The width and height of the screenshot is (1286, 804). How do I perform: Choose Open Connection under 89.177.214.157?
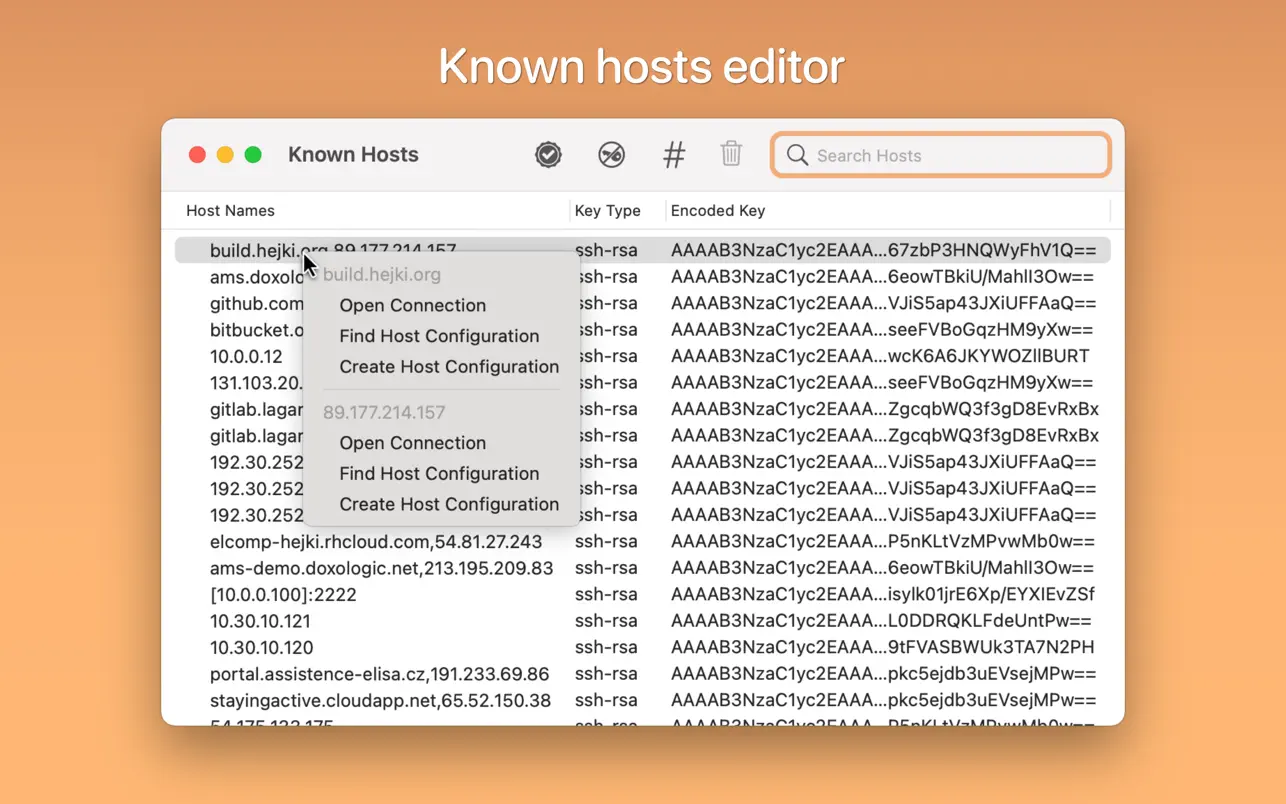click(412, 443)
